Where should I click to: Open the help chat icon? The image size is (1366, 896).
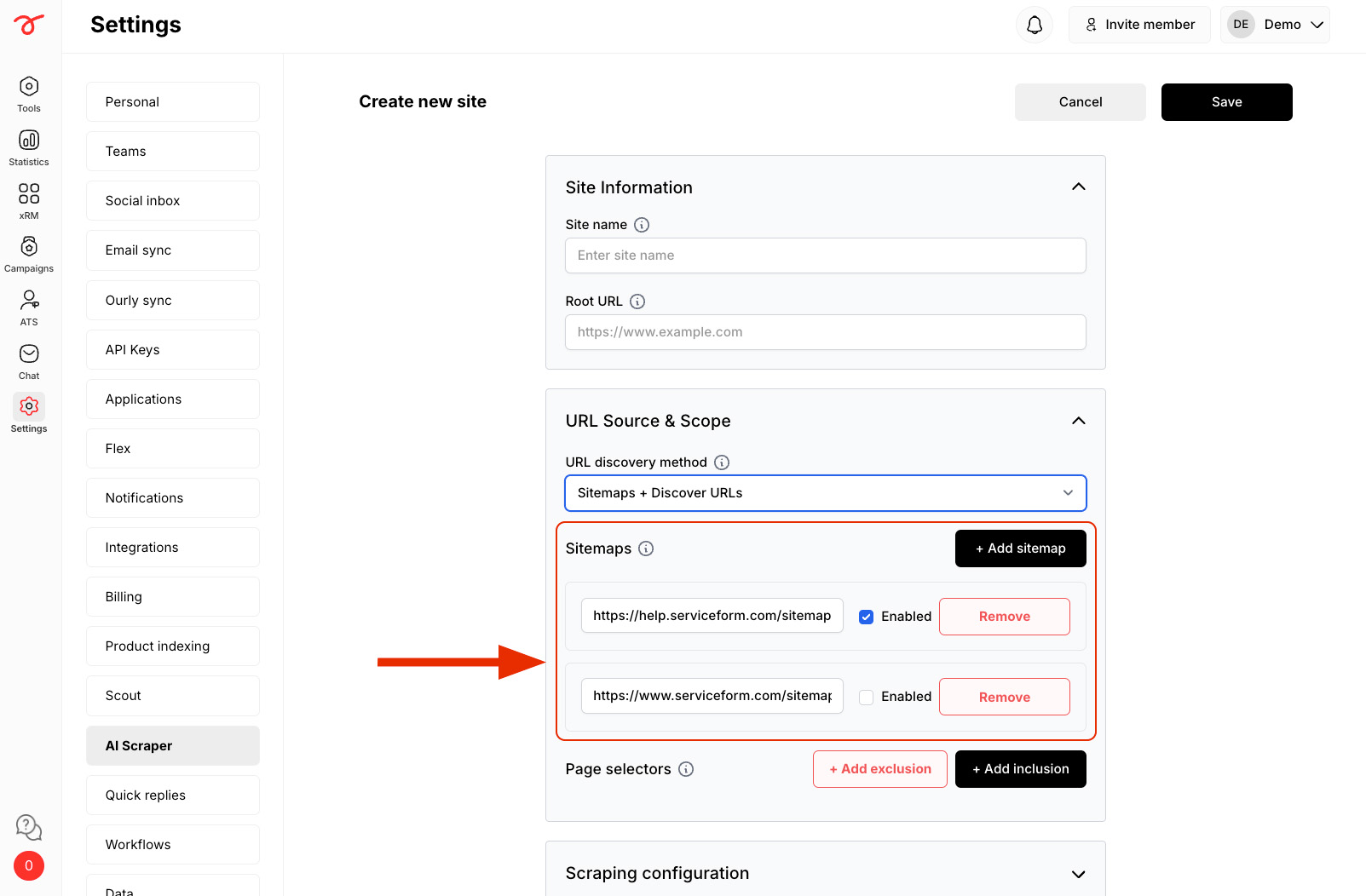click(29, 827)
